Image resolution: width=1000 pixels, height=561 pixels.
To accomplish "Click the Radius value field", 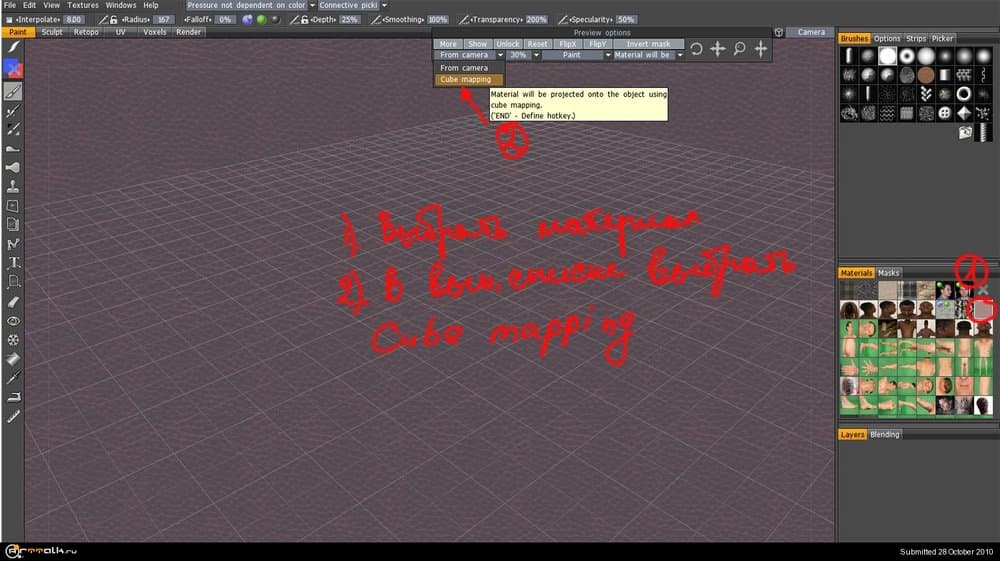I will tap(164, 19).
